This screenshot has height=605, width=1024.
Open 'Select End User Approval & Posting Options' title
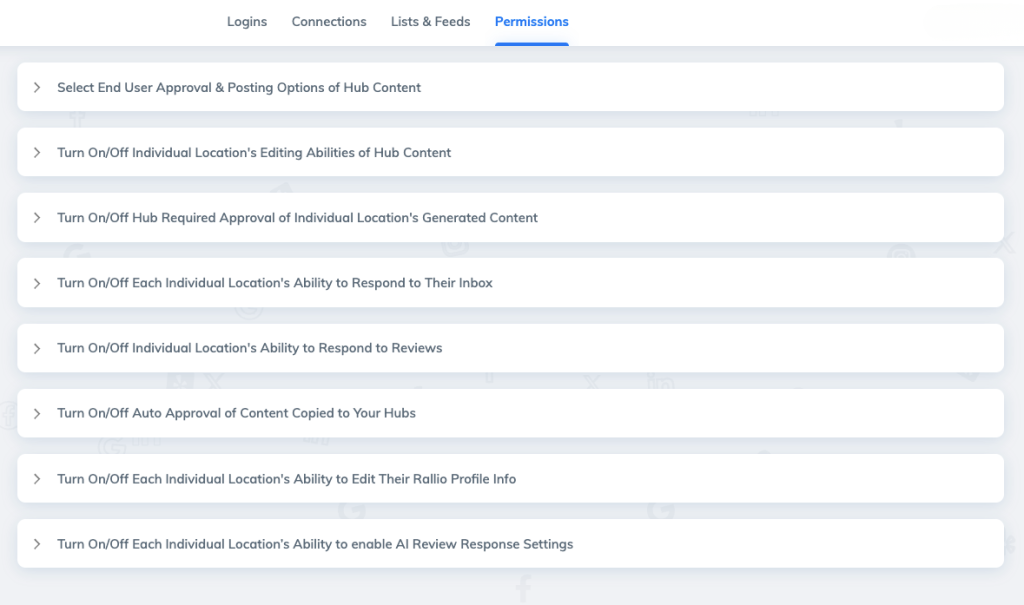tap(239, 88)
